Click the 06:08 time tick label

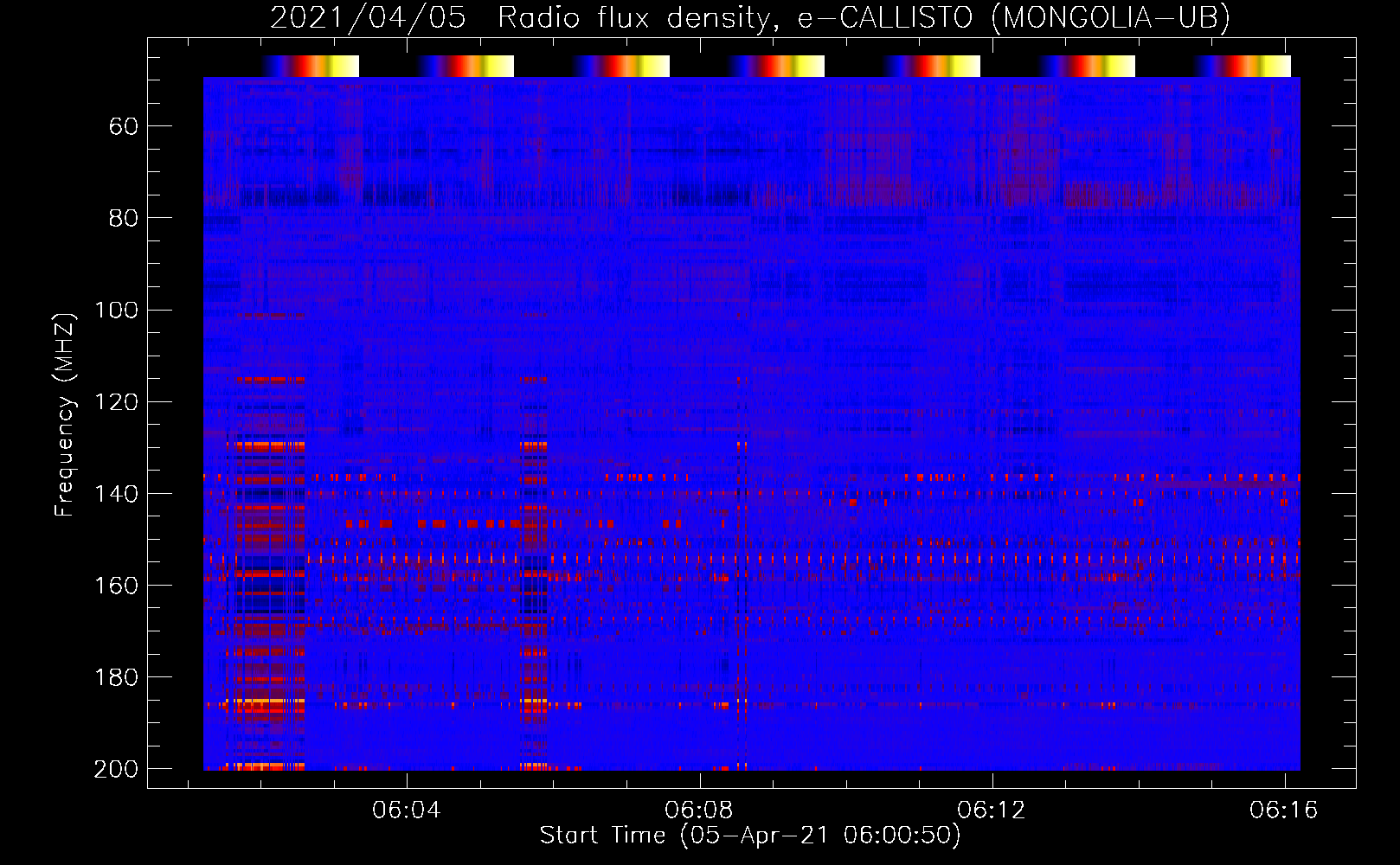699,811
